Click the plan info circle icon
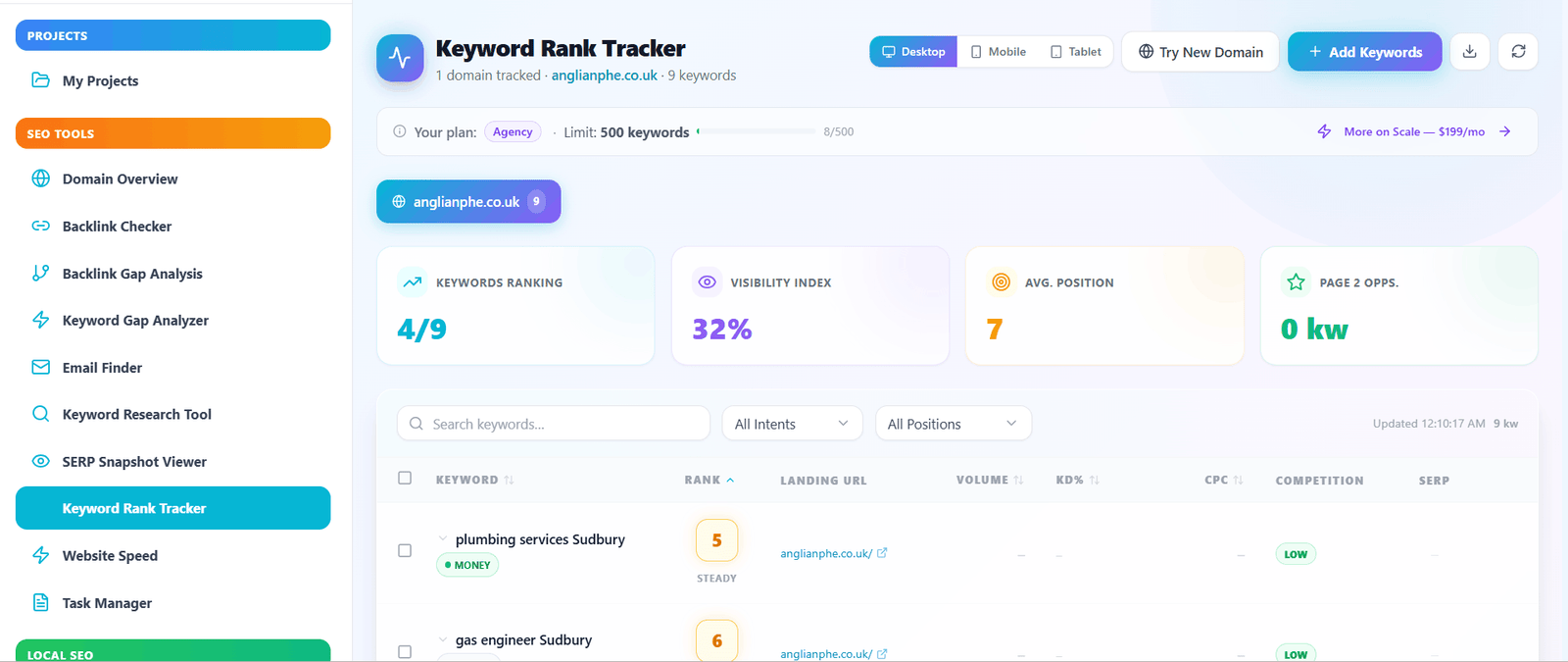 click(x=400, y=131)
